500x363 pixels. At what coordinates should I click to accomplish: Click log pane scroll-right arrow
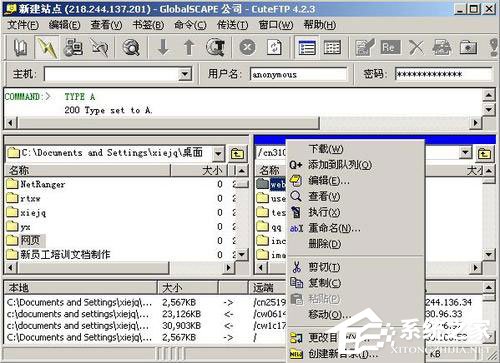pyautogui.click(x=476, y=123)
